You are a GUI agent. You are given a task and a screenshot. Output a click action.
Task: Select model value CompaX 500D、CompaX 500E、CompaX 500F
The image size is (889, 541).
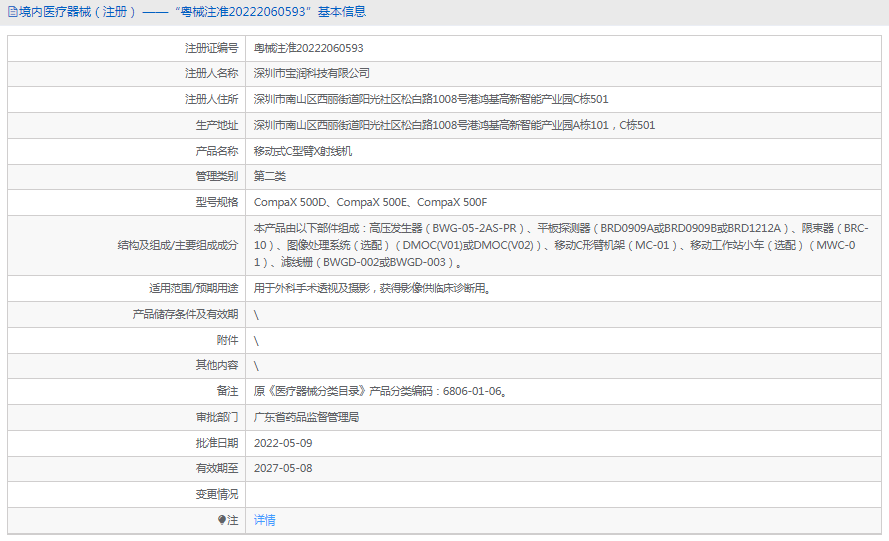click(x=370, y=202)
